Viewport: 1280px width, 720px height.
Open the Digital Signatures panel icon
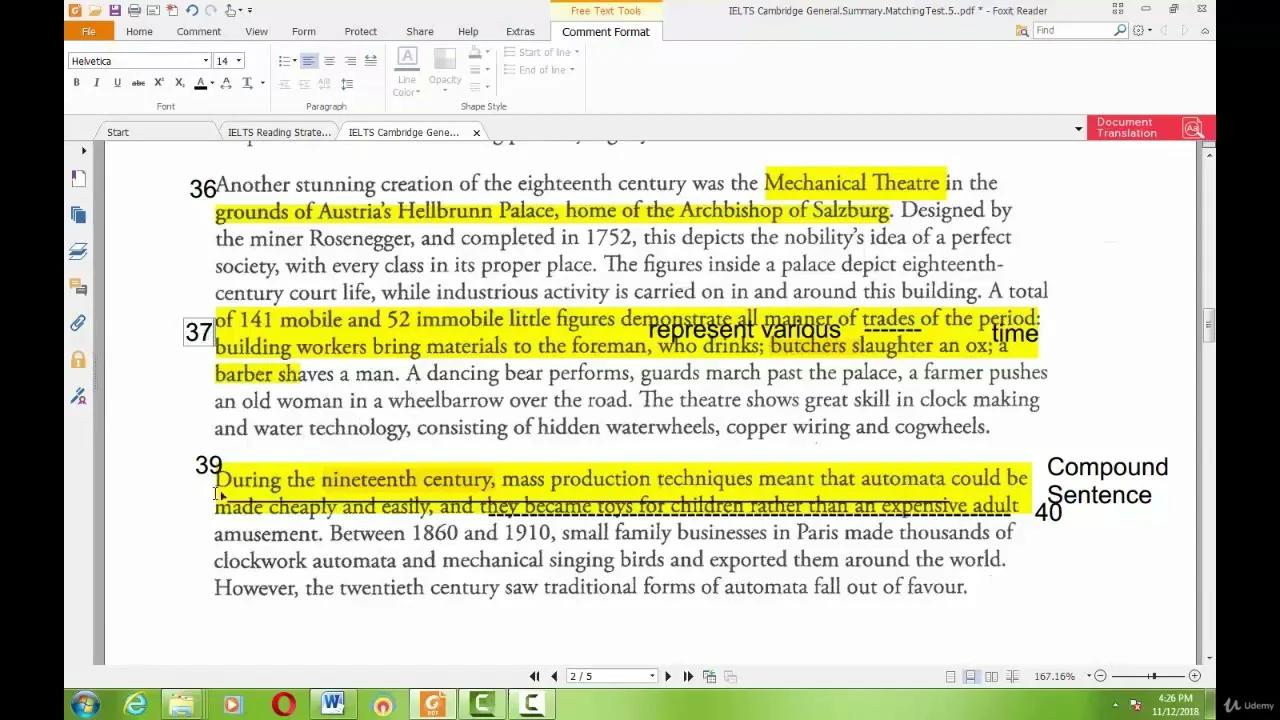tap(78, 396)
